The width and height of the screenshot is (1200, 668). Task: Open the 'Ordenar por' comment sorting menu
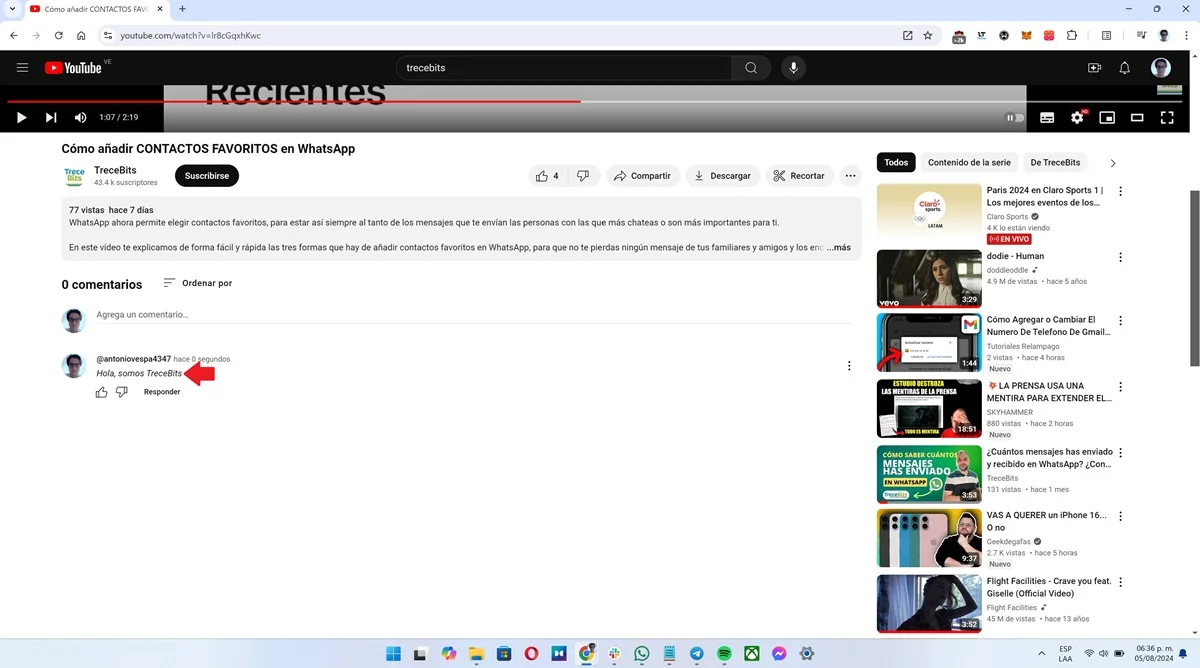tap(197, 283)
